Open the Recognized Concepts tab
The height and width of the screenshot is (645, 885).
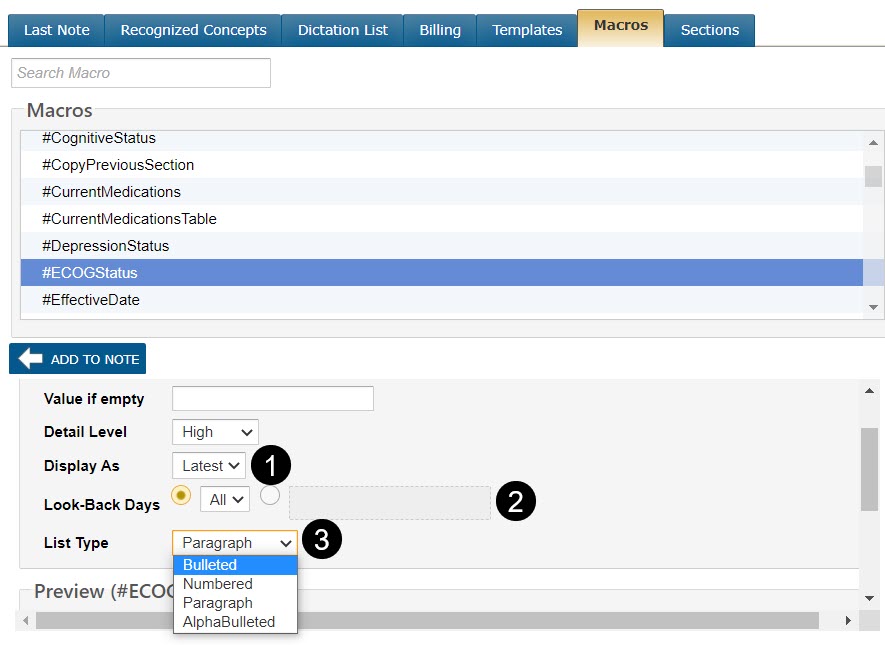[x=193, y=30]
